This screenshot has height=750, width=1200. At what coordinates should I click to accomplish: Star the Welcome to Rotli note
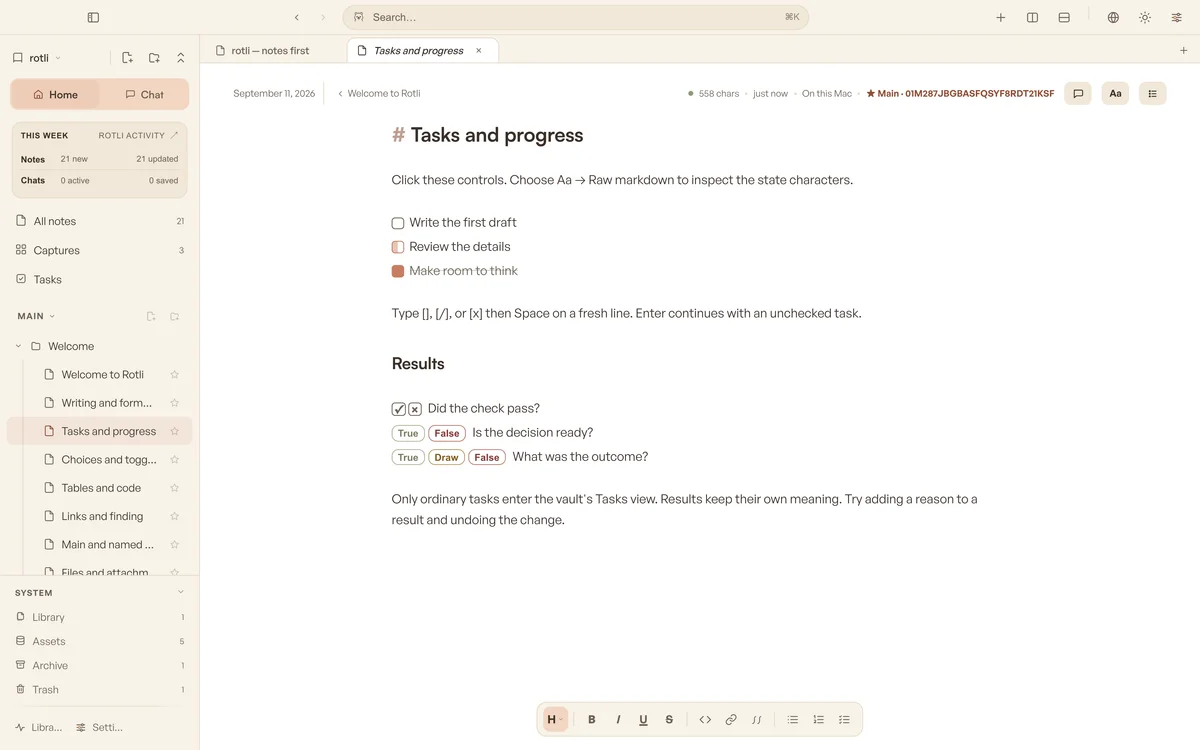click(174, 374)
